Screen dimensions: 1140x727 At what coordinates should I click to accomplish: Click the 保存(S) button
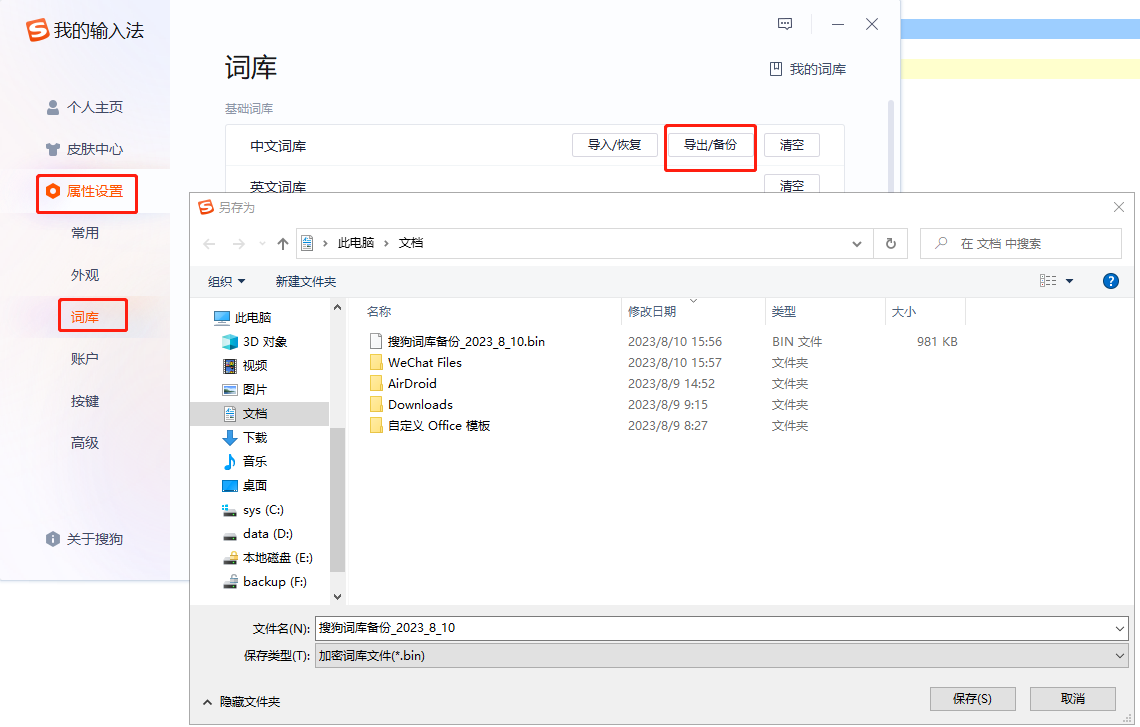[972, 699]
